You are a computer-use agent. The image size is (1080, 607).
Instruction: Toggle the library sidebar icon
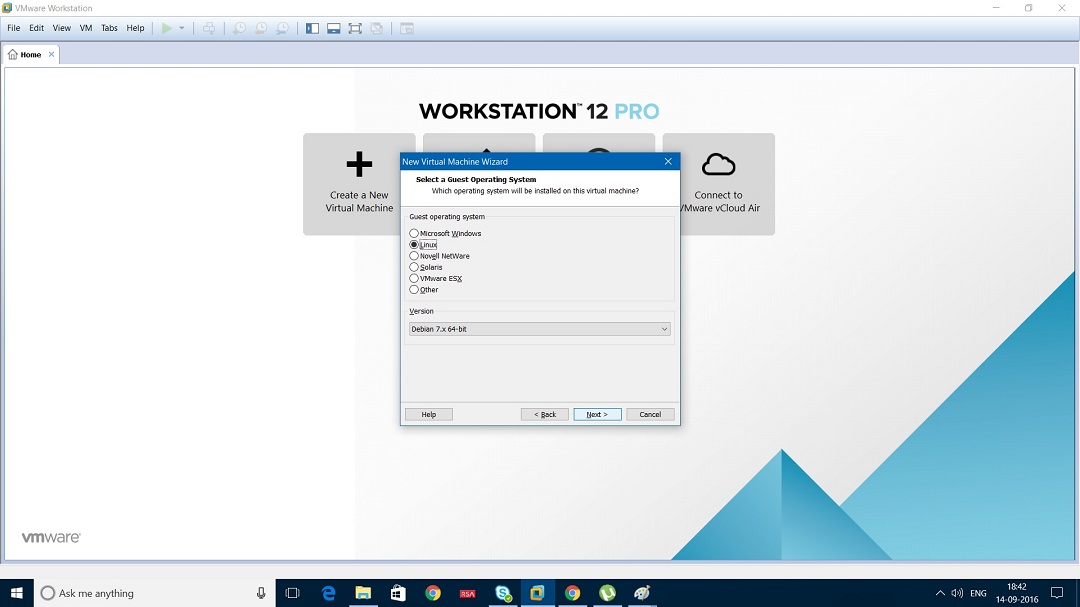[x=313, y=28]
